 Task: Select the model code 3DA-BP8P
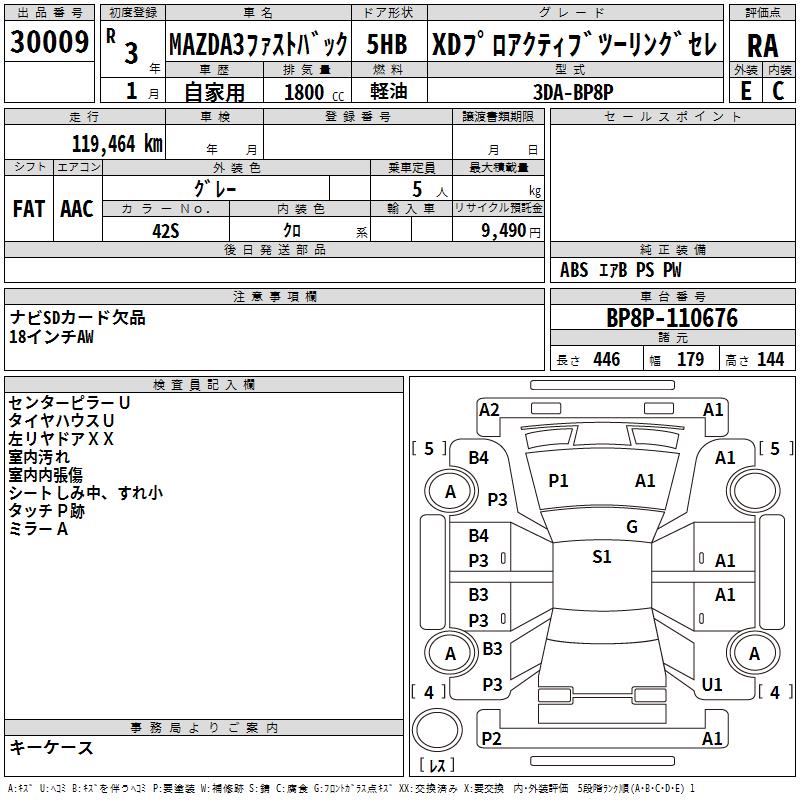point(573,92)
